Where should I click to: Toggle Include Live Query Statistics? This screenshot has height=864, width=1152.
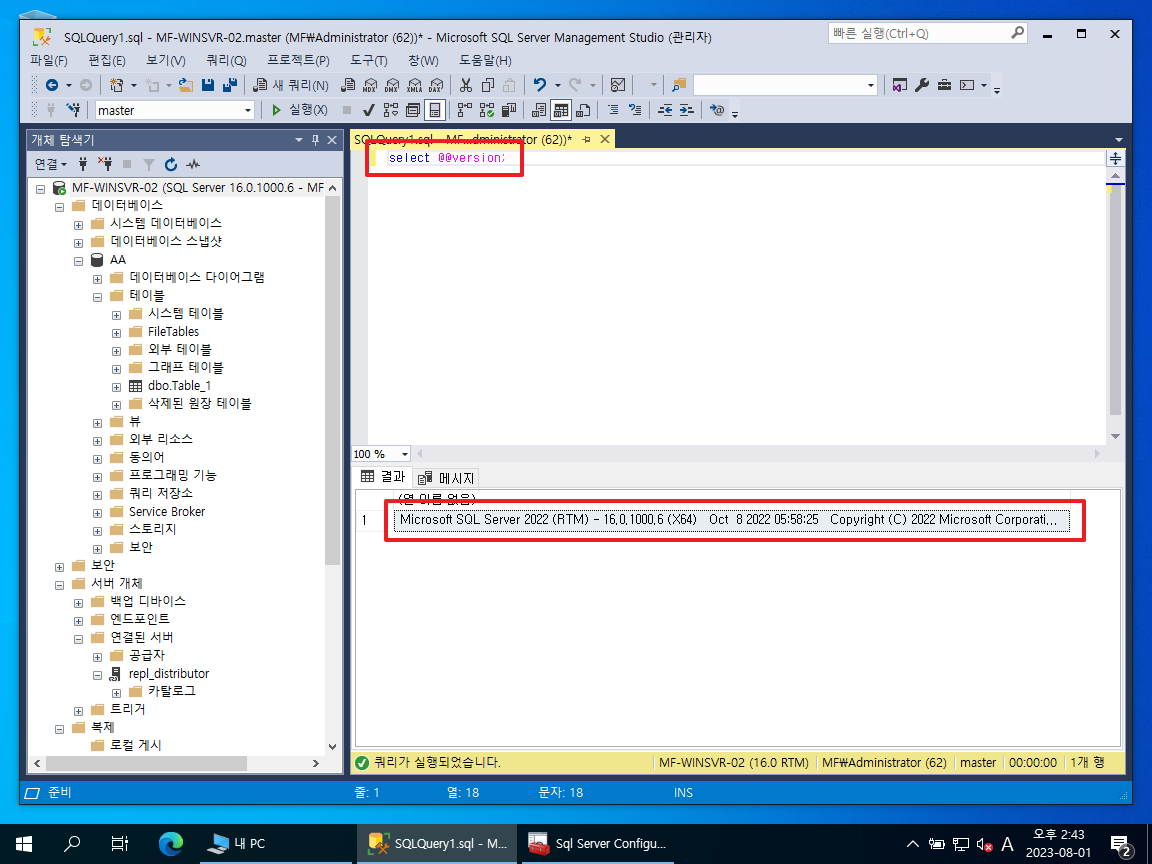[486, 110]
